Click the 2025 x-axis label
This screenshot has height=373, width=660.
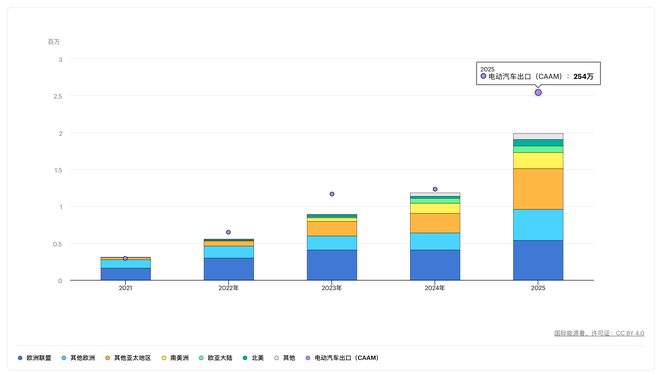[538, 288]
